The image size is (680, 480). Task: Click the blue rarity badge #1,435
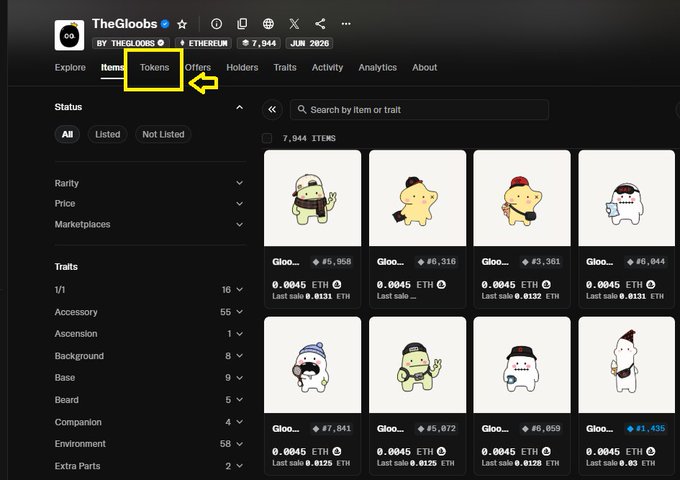[x=646, y=429]
